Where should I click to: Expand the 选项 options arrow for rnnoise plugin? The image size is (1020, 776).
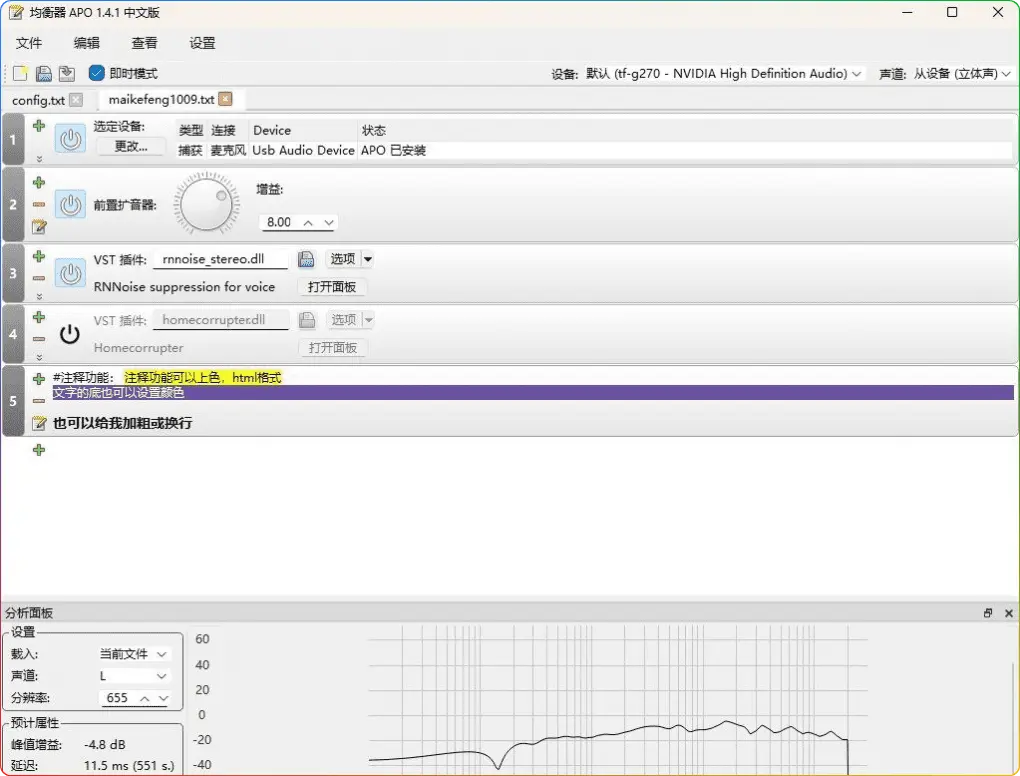[367, 259]
